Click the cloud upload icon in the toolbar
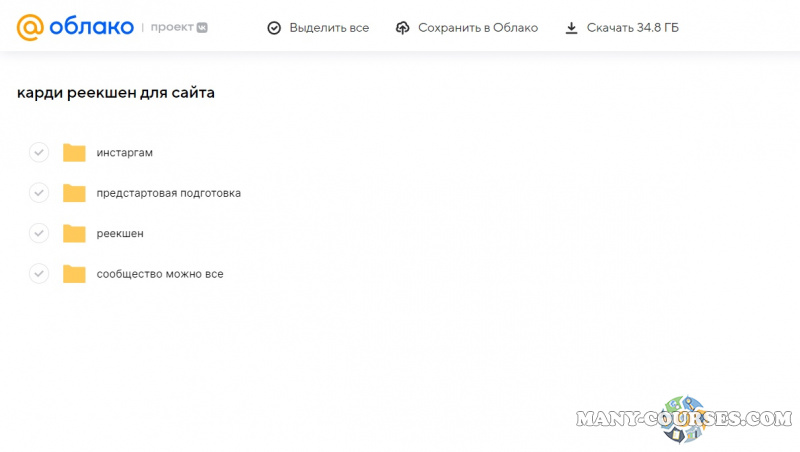Viewport: 800px width, 452px height. (403, 28)
